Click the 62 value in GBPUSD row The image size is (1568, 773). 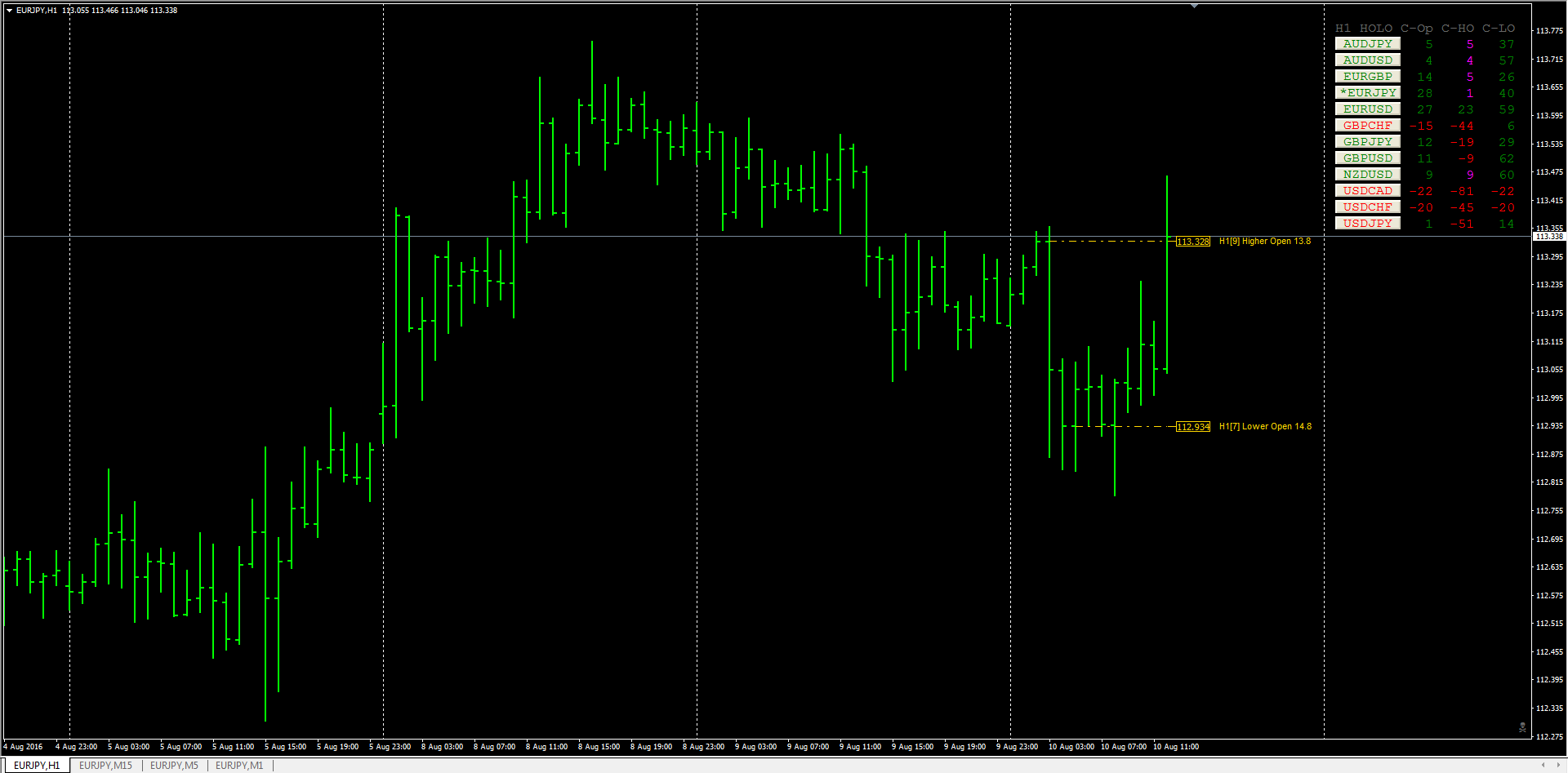[1507, 159]
